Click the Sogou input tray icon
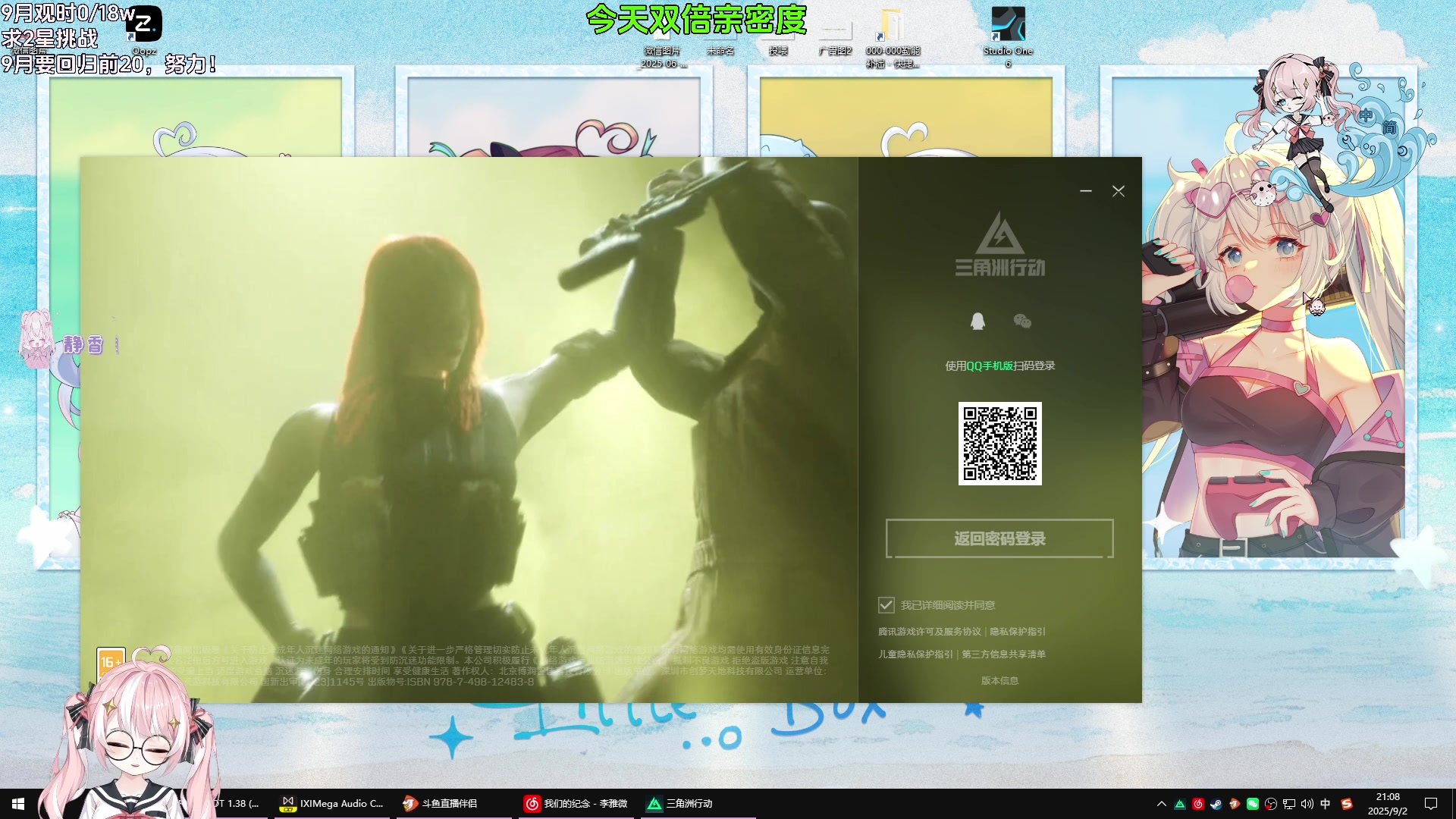The image size is (1456, 819). pyautogui.click(x=1347, y=804)
